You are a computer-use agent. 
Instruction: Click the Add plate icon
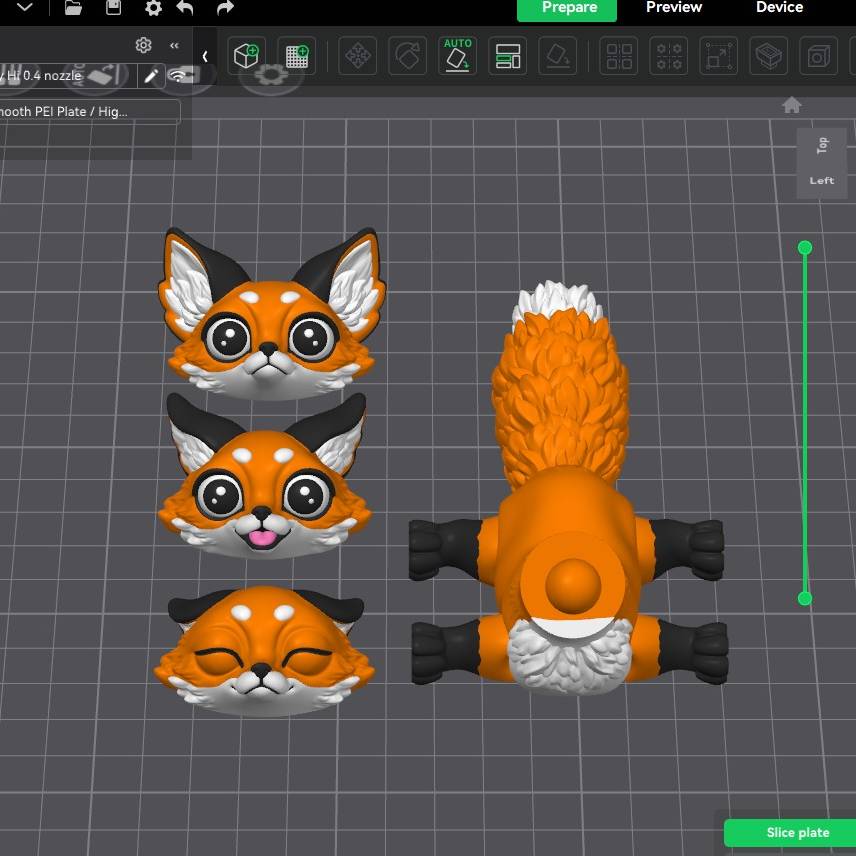(x=296, y=56)
